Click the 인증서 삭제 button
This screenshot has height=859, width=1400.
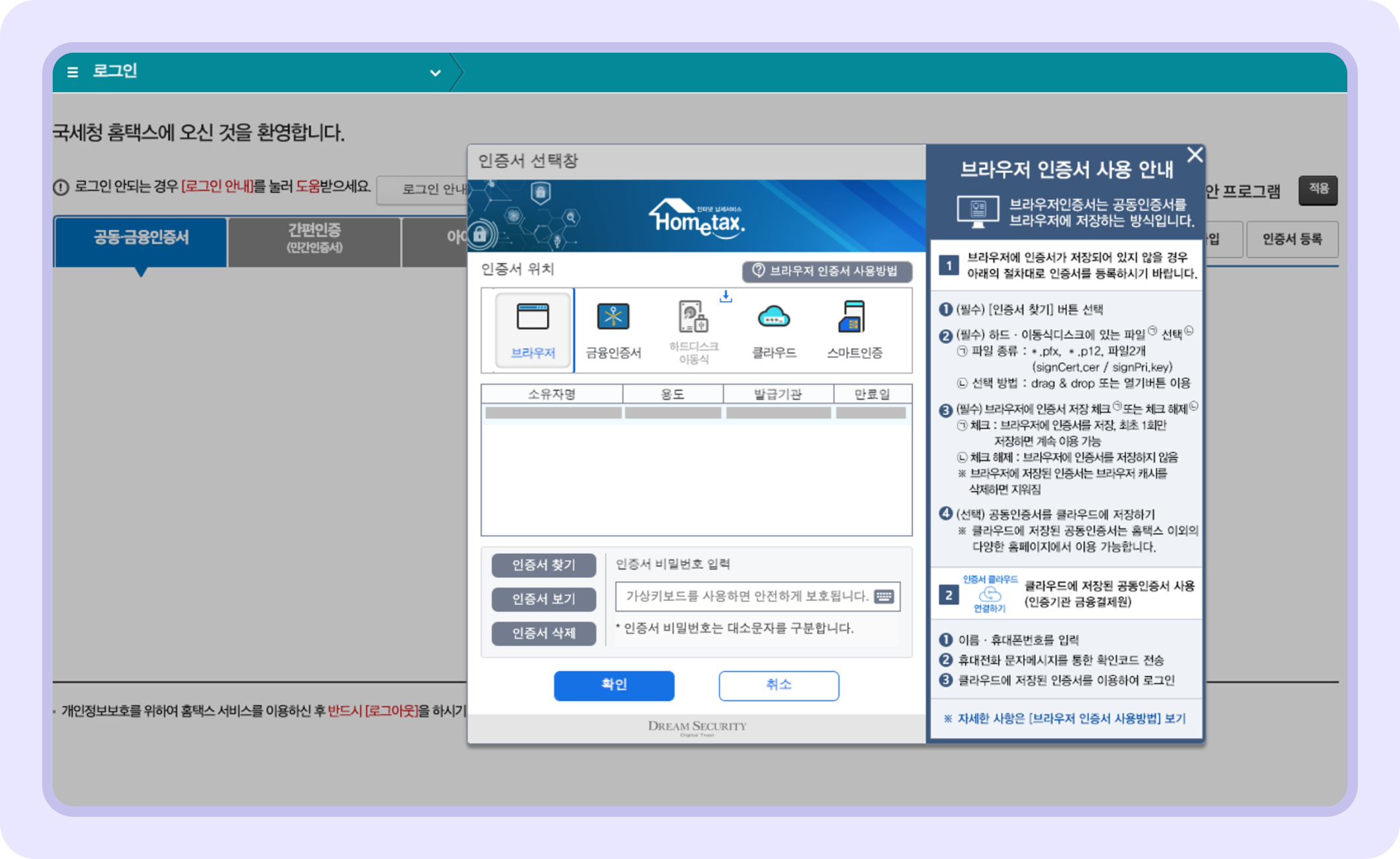click(544, 633)
